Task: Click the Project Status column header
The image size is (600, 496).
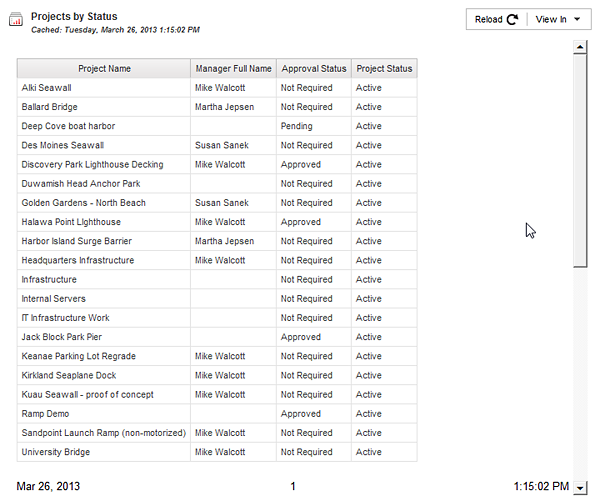Action: [x=384, y=69]
